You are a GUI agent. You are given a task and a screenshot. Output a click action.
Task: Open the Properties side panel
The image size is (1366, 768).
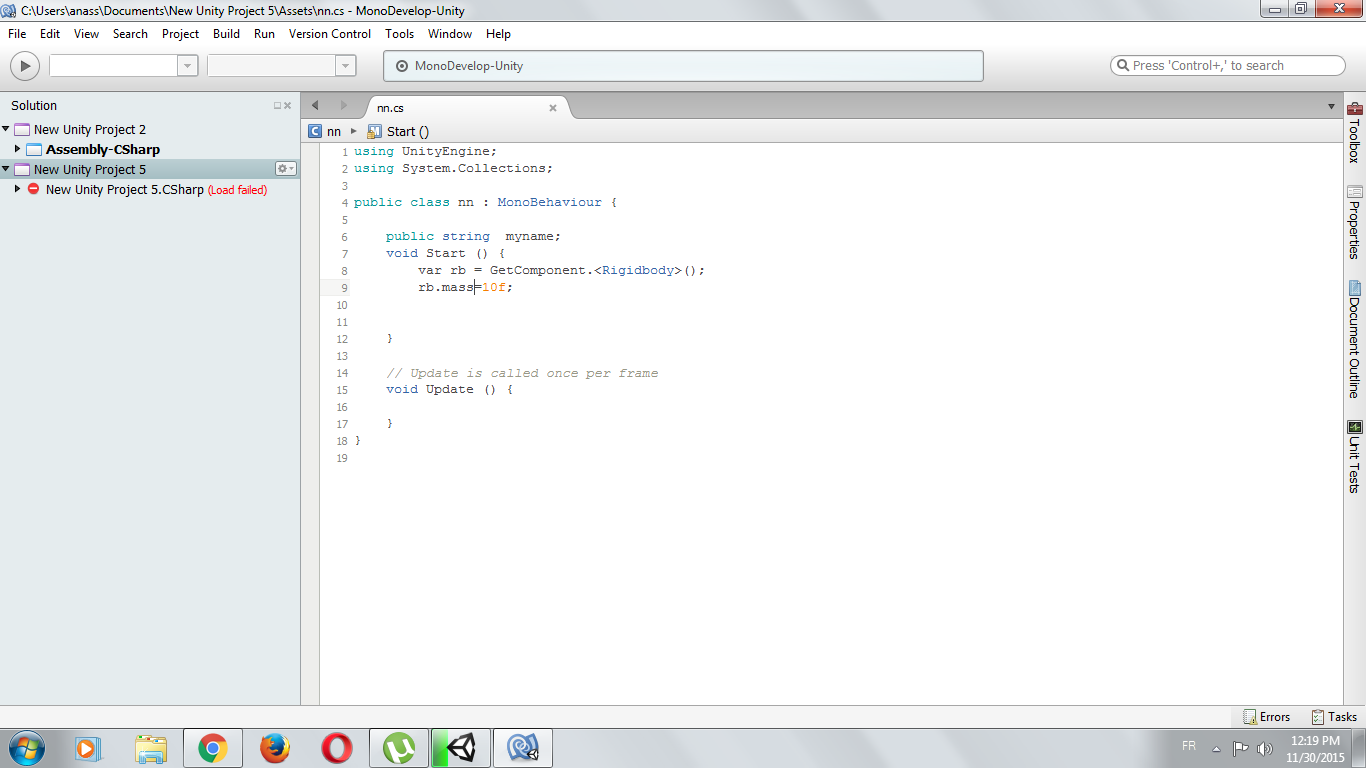(1355, 222)
